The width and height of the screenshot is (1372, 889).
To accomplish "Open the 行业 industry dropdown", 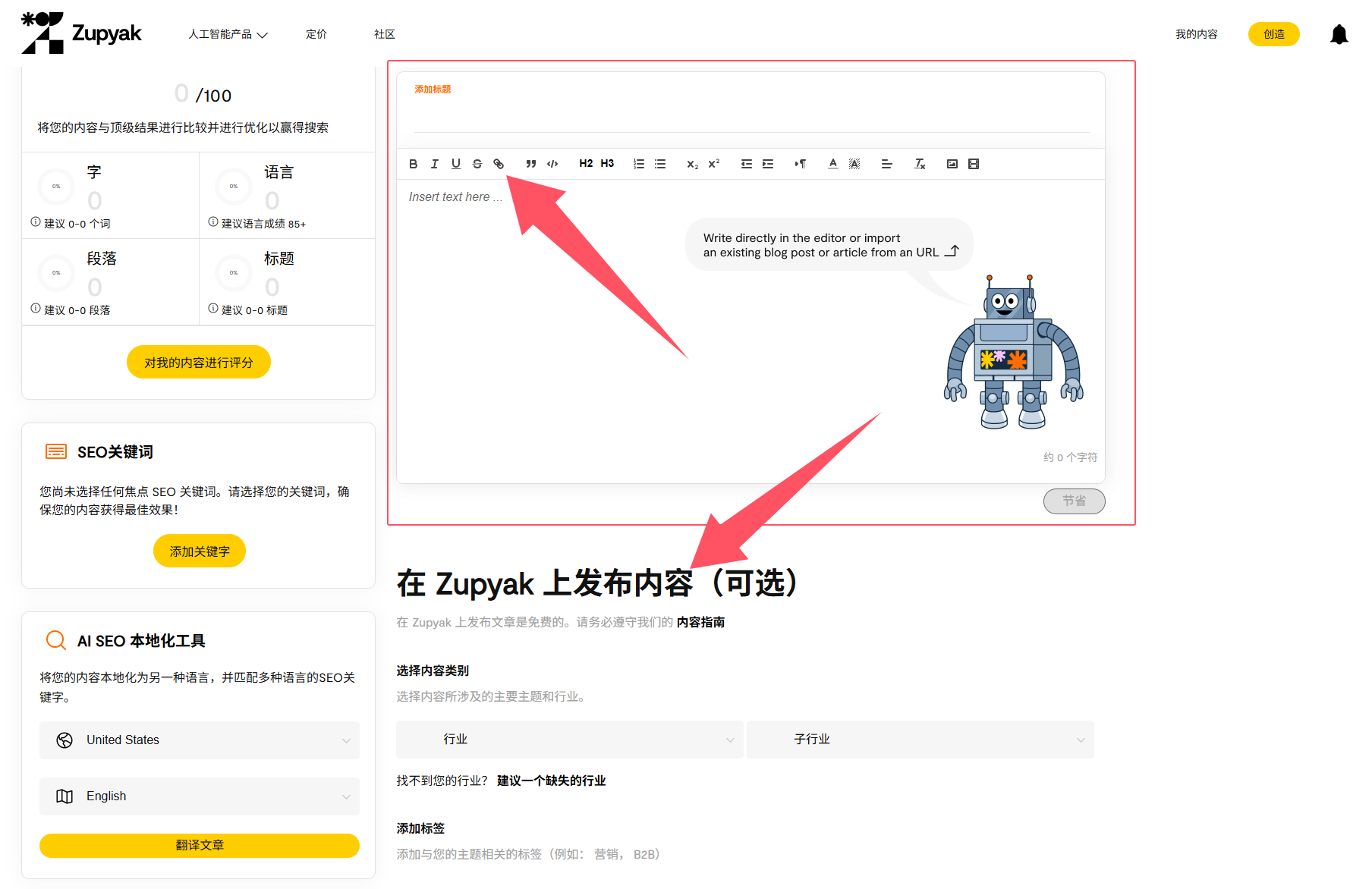I will pos(569,740).
